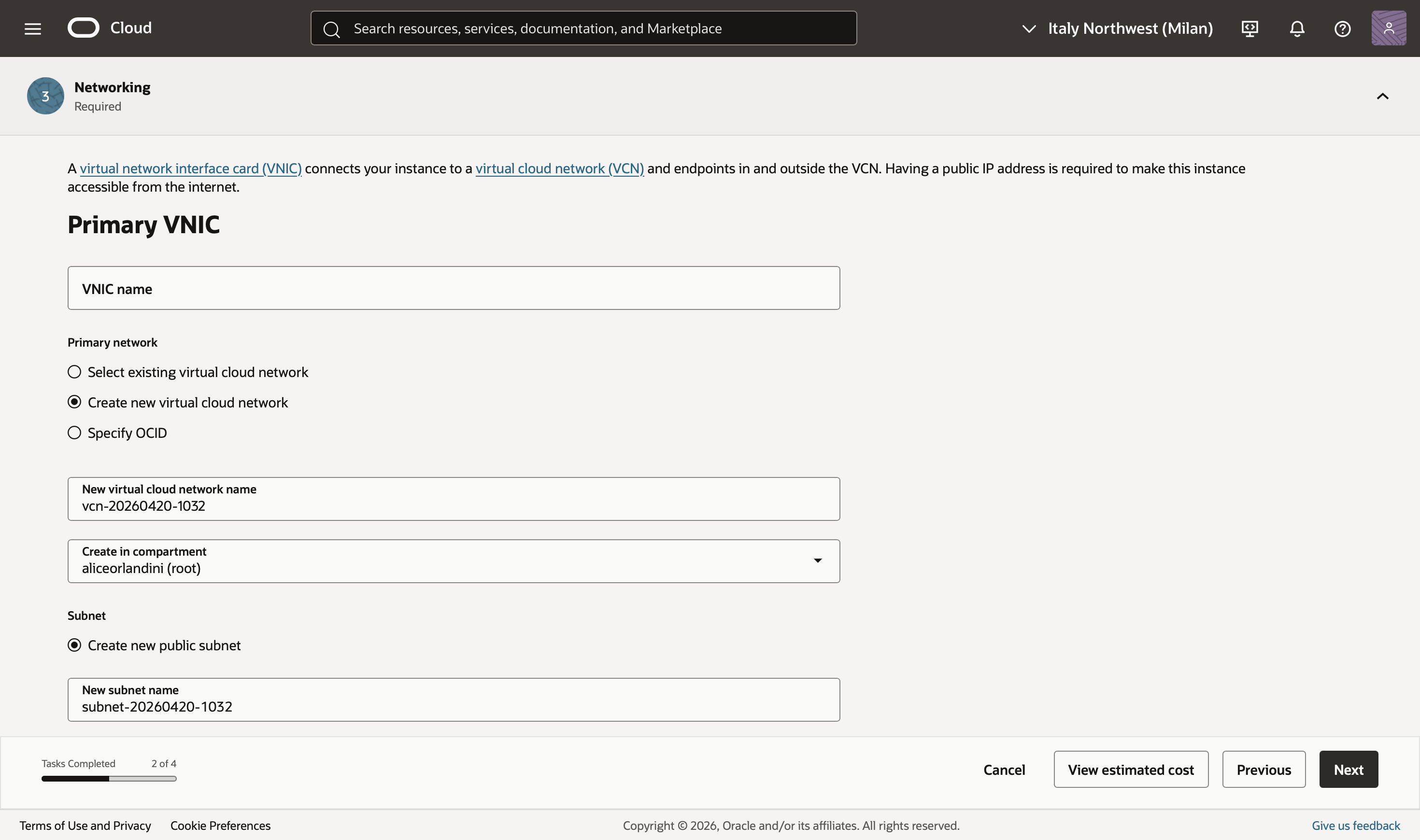Choose Create new virtual cloud network
Viewport: 1420px width, 840px height.
click(74, 402)
